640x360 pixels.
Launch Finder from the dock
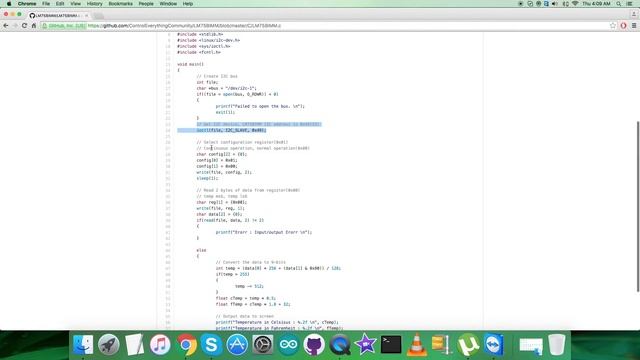[83, 345]
